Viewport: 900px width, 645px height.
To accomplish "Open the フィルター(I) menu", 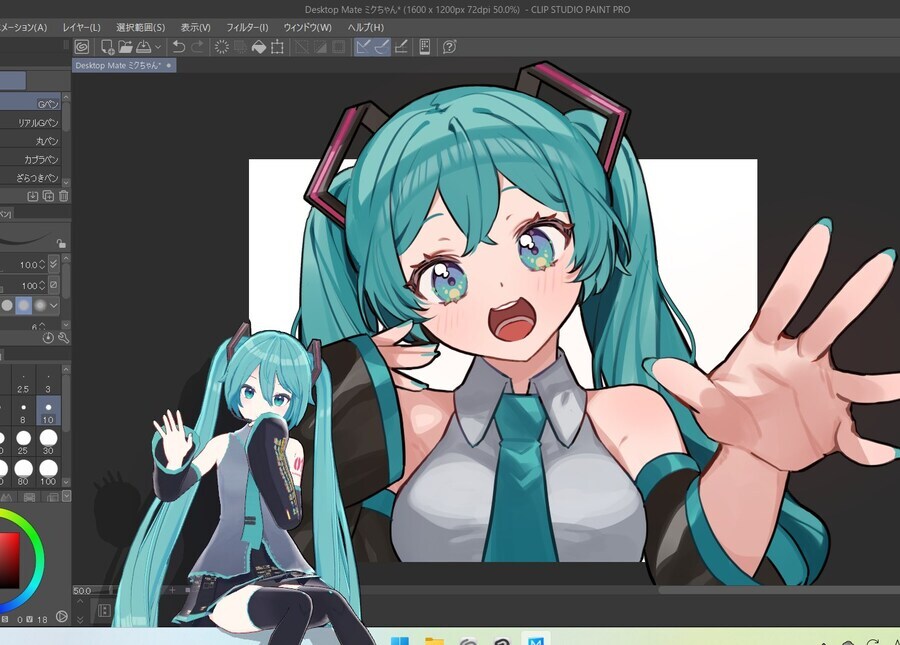I will click(247, 27).
